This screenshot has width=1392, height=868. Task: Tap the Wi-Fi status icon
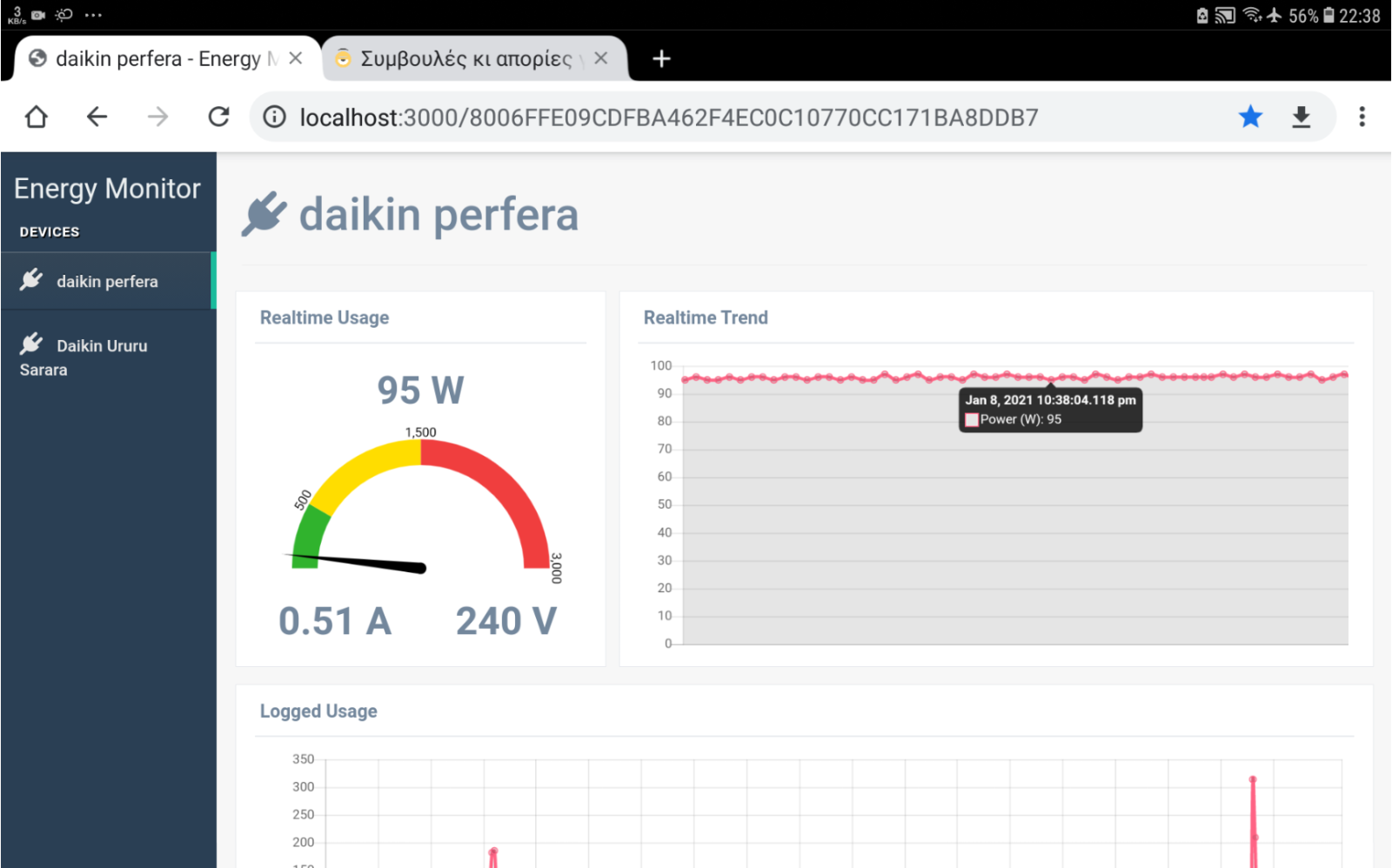pyautogui.click(x=1253, y=15)
